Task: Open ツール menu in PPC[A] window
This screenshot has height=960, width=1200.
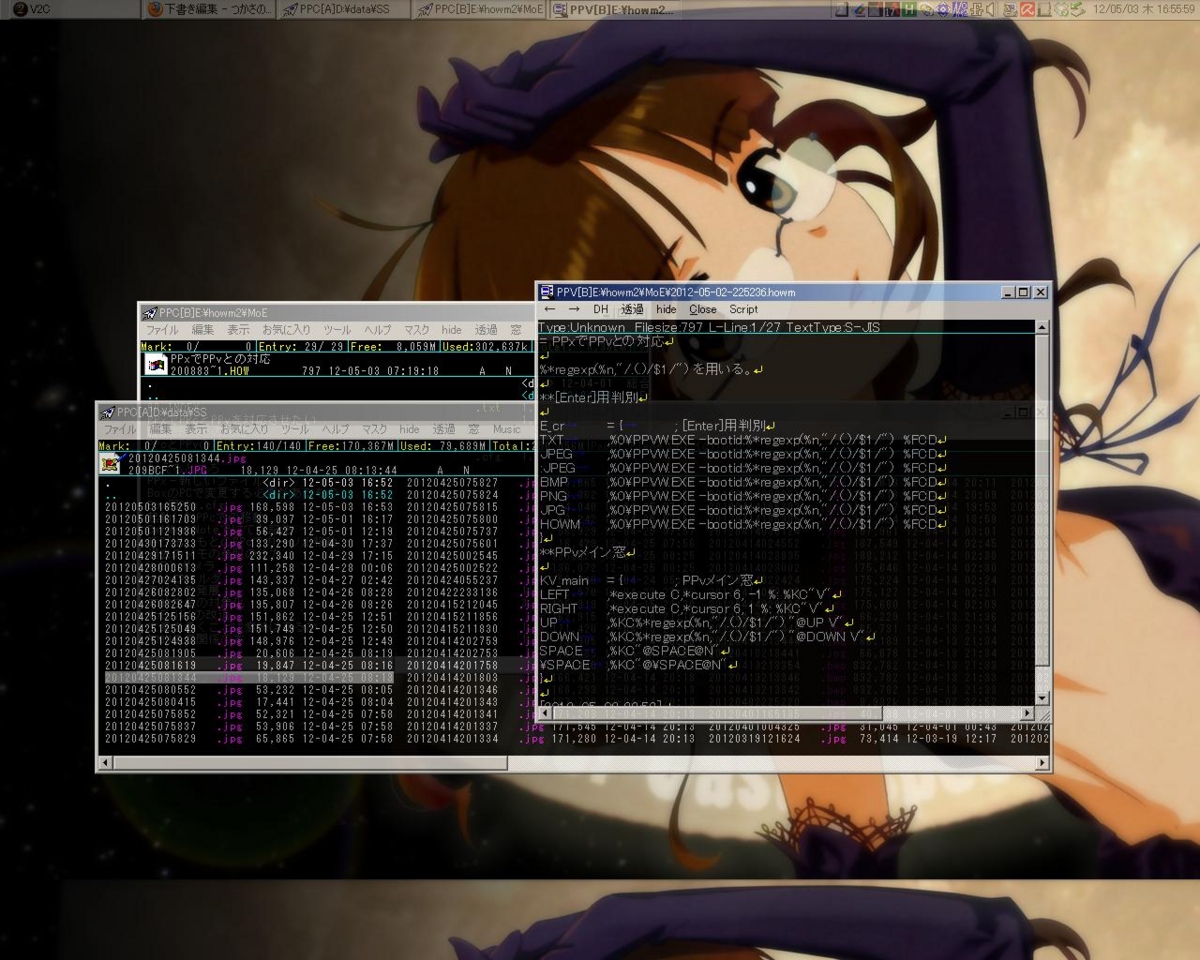Action: click(x=295, y=429)
